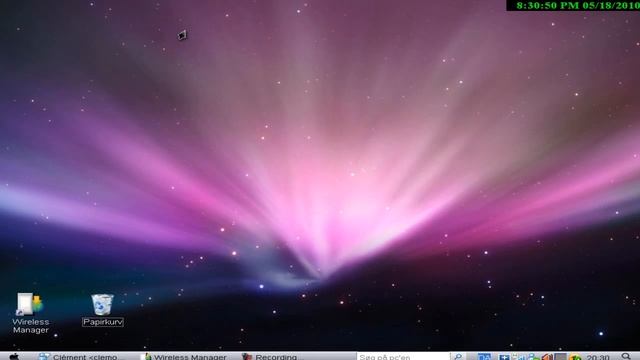Open the Wireless Manager desktop shortcut
The image size is (640, 360).
[30, 313]
